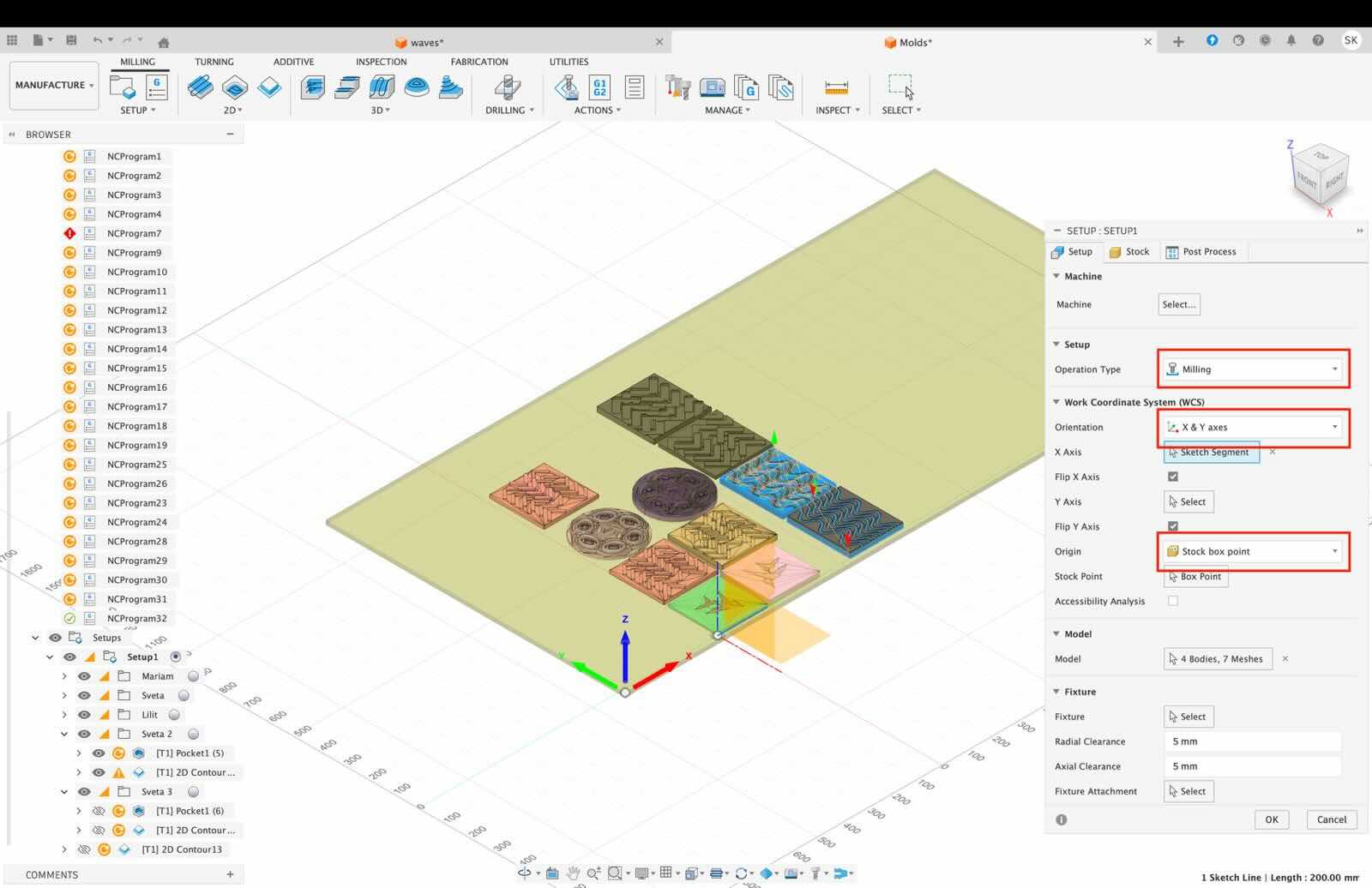
Task: Open the Operation Type Milling dropdown
Action: tap(1253, 369)
